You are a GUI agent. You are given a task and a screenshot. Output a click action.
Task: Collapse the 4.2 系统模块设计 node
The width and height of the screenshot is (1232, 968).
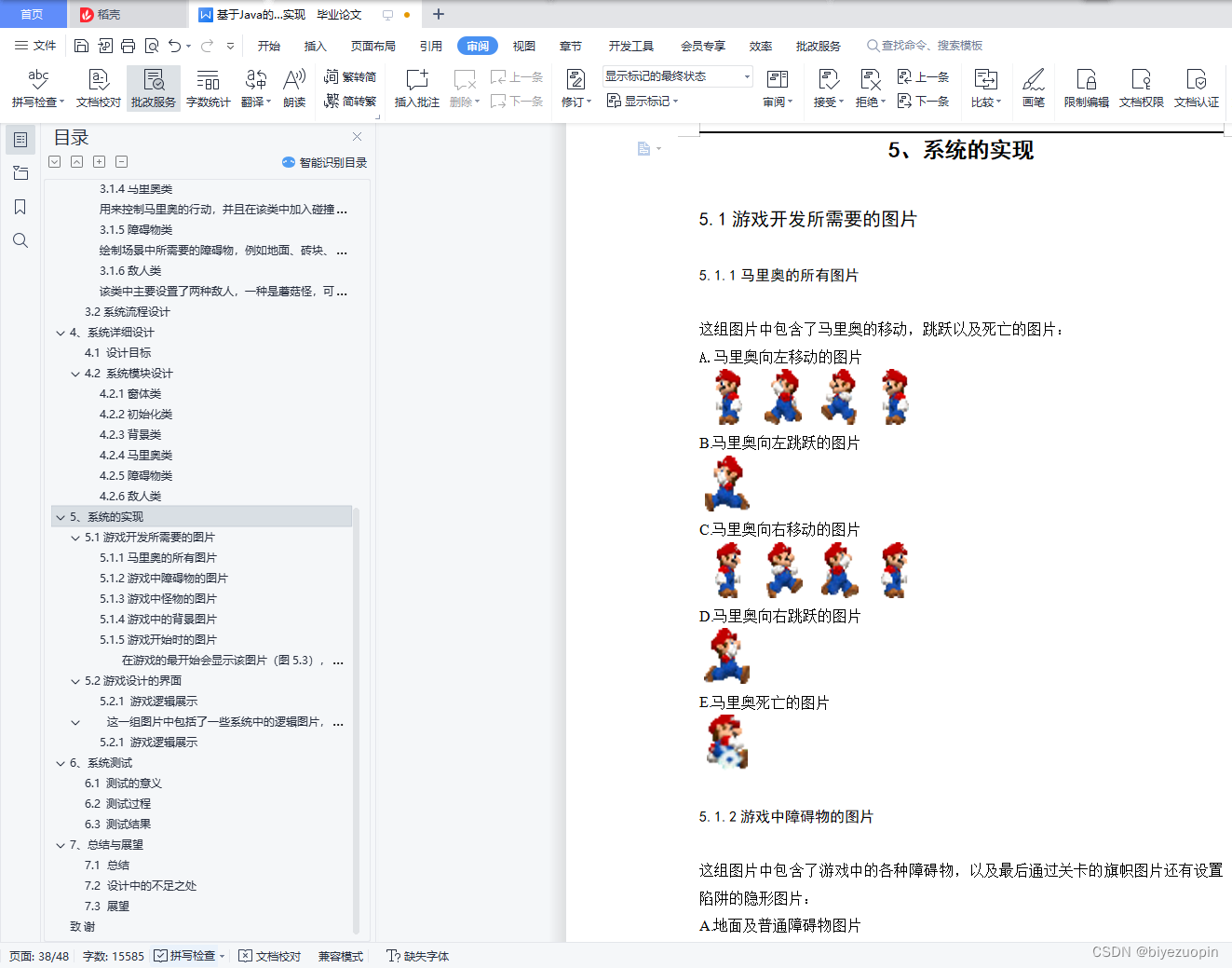click(75, 374)
